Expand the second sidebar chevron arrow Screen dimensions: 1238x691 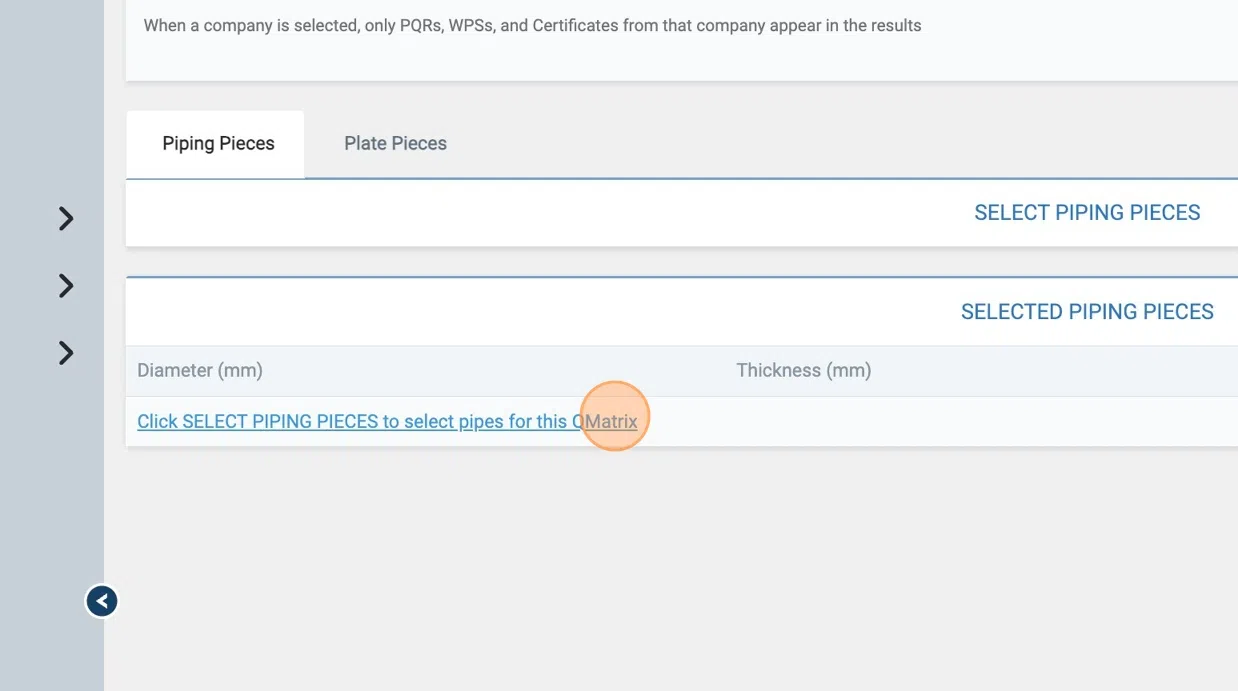tap(66, 286)
